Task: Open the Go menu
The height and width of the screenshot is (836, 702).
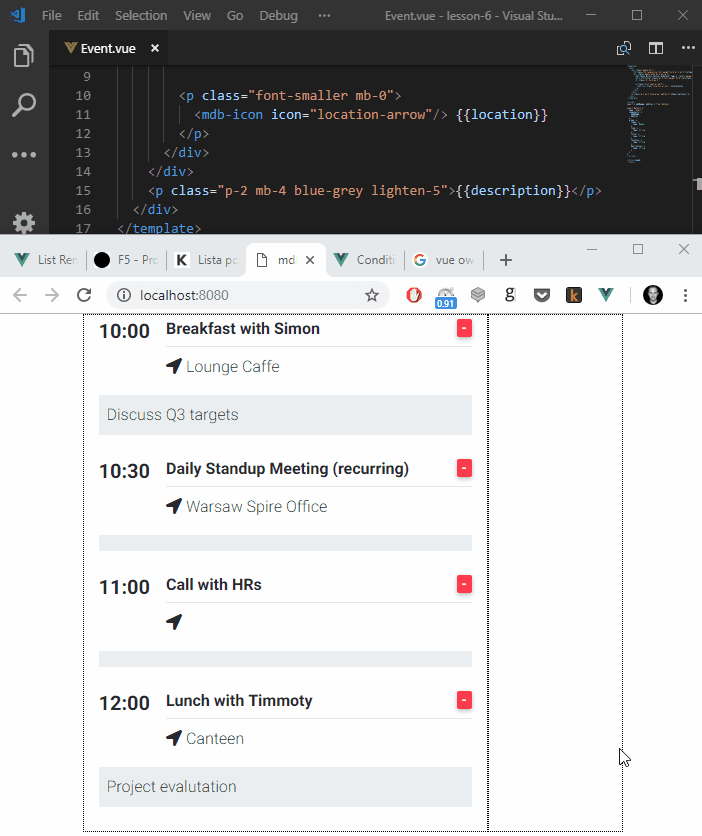Action: point(235,15)
